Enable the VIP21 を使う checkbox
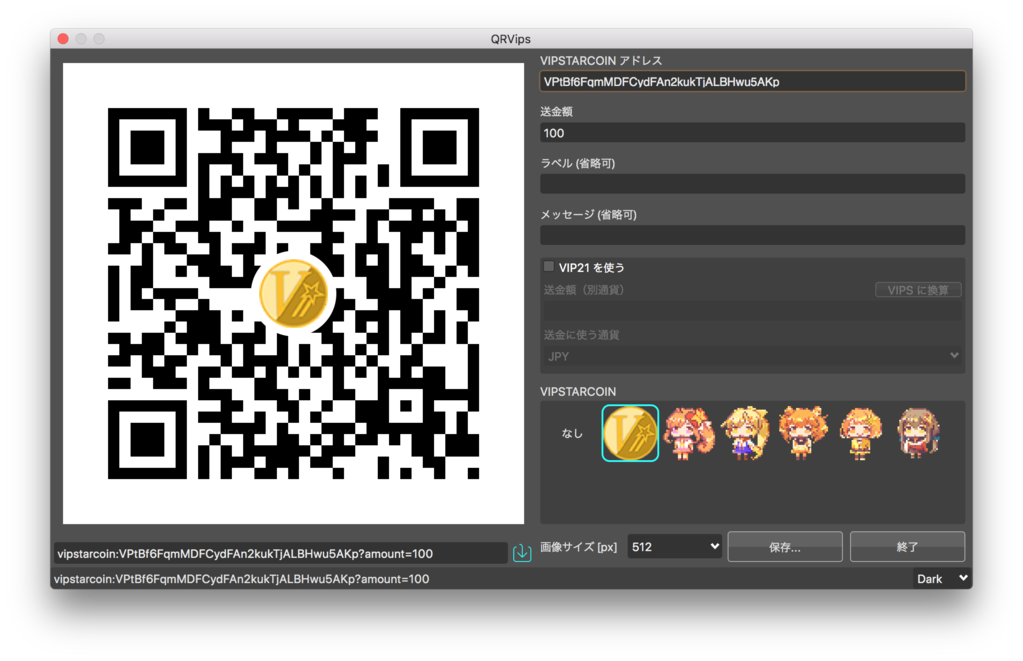 [x=549, y=266]
